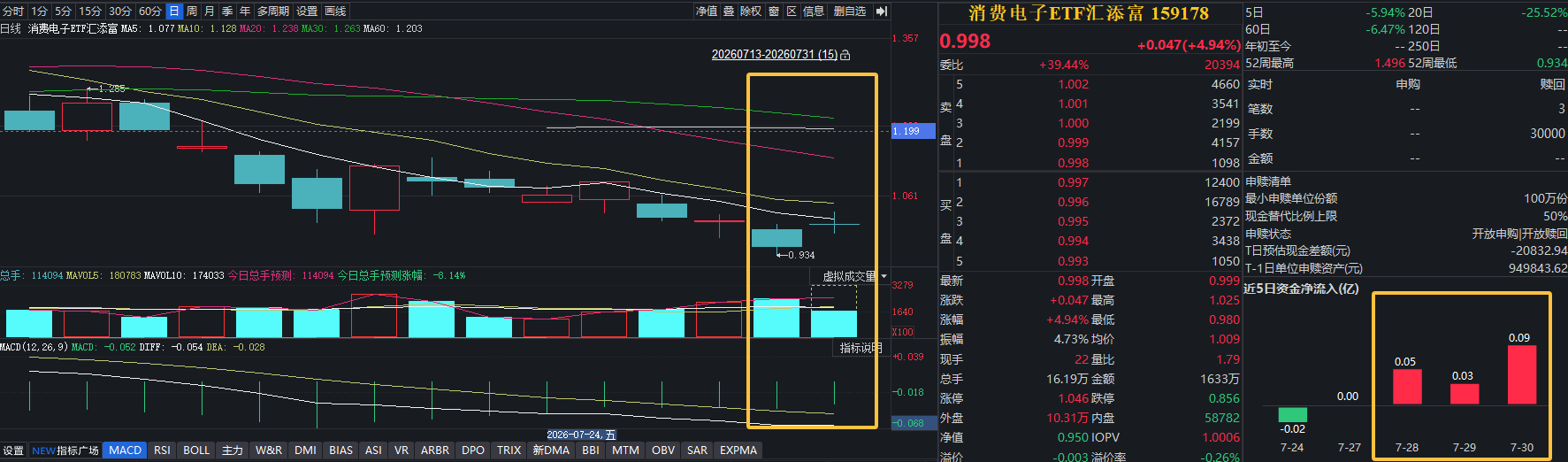Select the TRIX indicator tab
Viewport: 1568px width, 462px height.
click(x=509, y=450)
